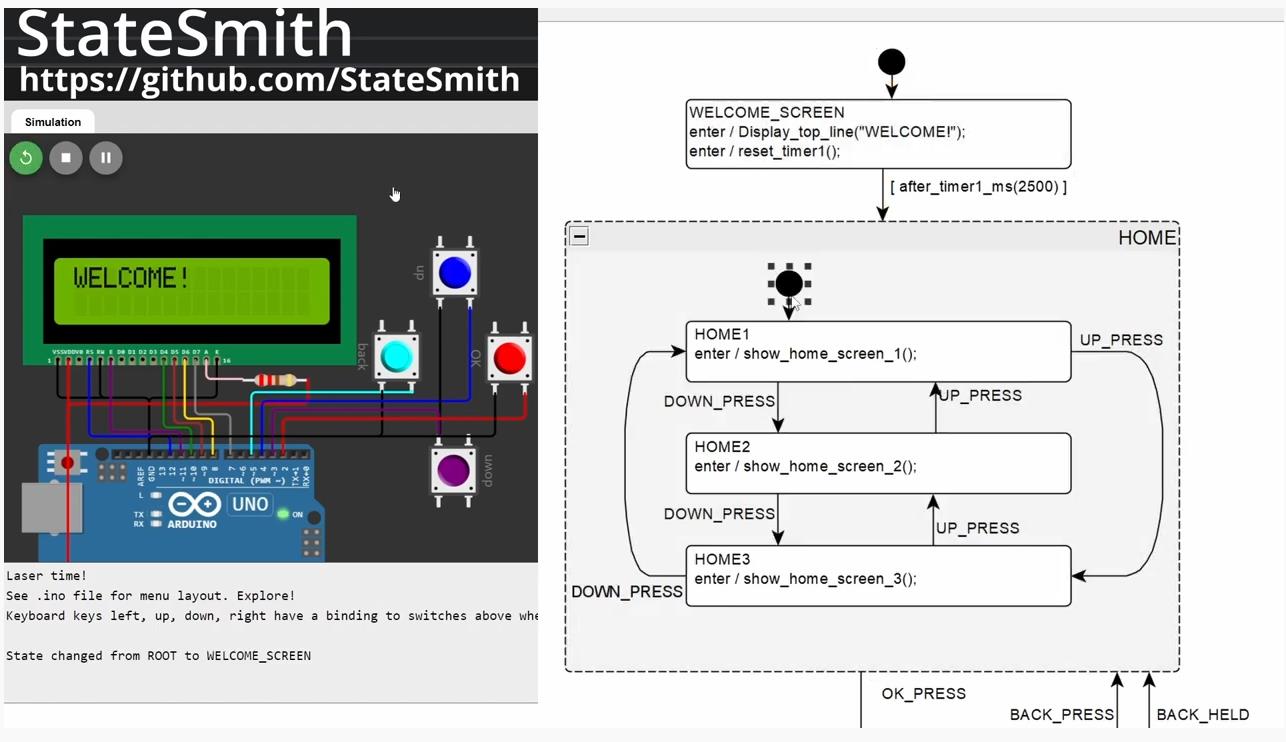This screenshot has width=1286, height=742.
Task: Restart the simulation with green button
Action: [x=26, y=158]
